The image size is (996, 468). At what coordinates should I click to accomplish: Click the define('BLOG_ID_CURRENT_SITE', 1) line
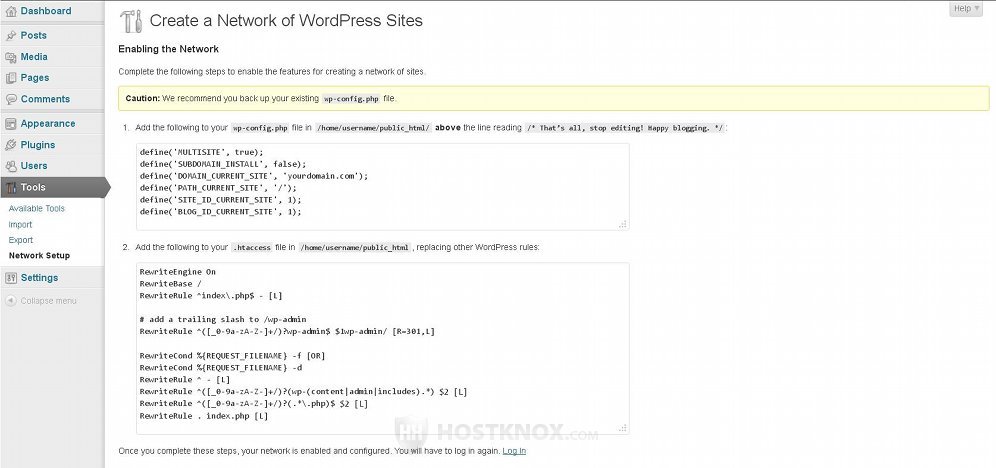tap(220, 211)
